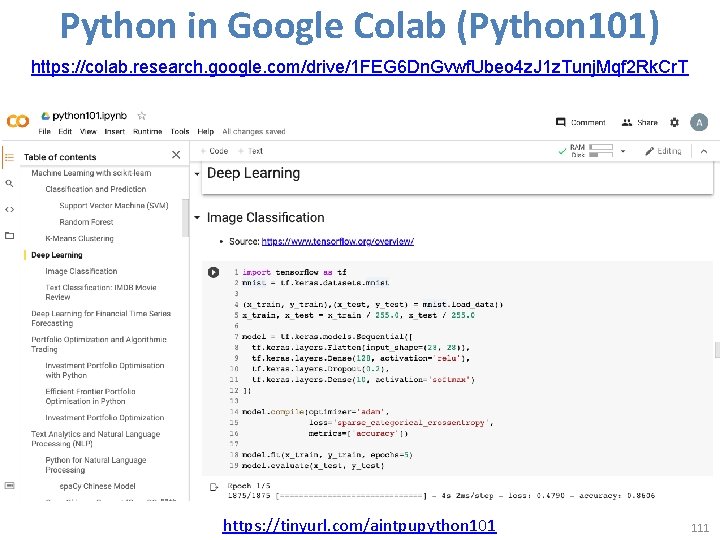Go to Text Analytics and NLP entry
Viewport: 720px width, 540px height.
point(96,439)
